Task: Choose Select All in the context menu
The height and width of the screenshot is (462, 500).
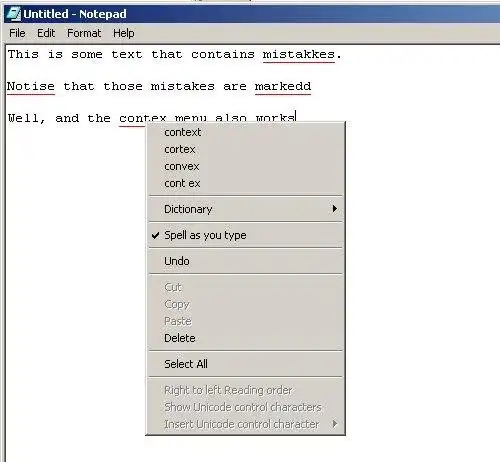Action: click(x=245, y=364)
